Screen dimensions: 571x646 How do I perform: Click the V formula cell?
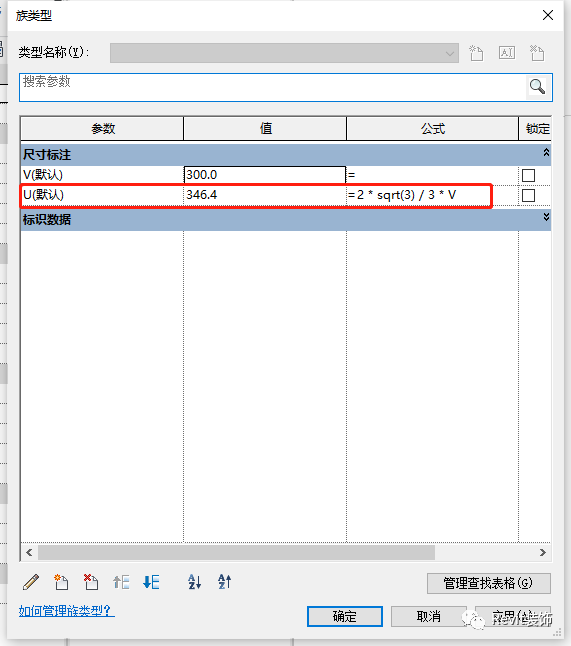(432, 175)
